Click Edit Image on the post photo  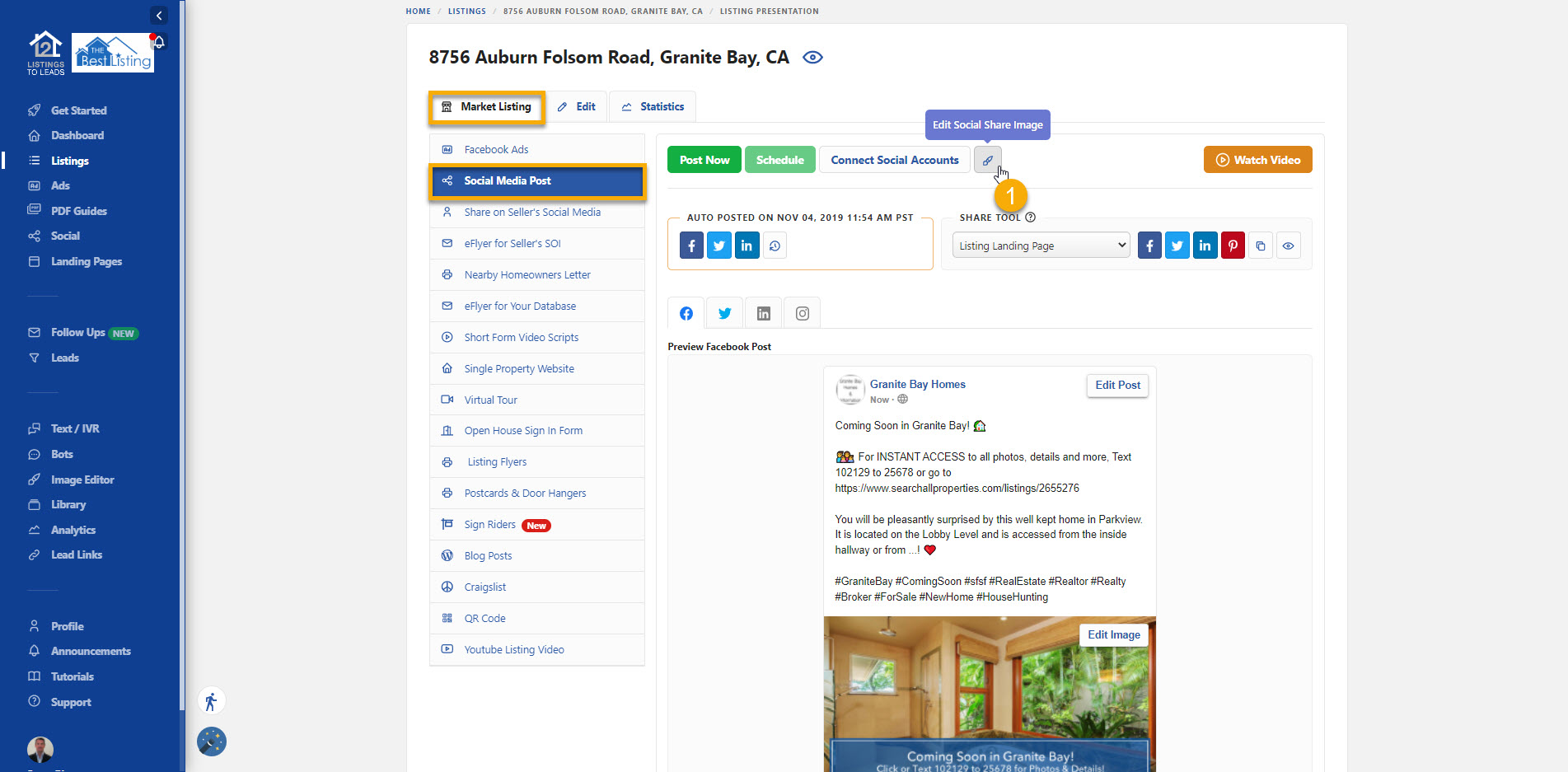[1113, 635]
